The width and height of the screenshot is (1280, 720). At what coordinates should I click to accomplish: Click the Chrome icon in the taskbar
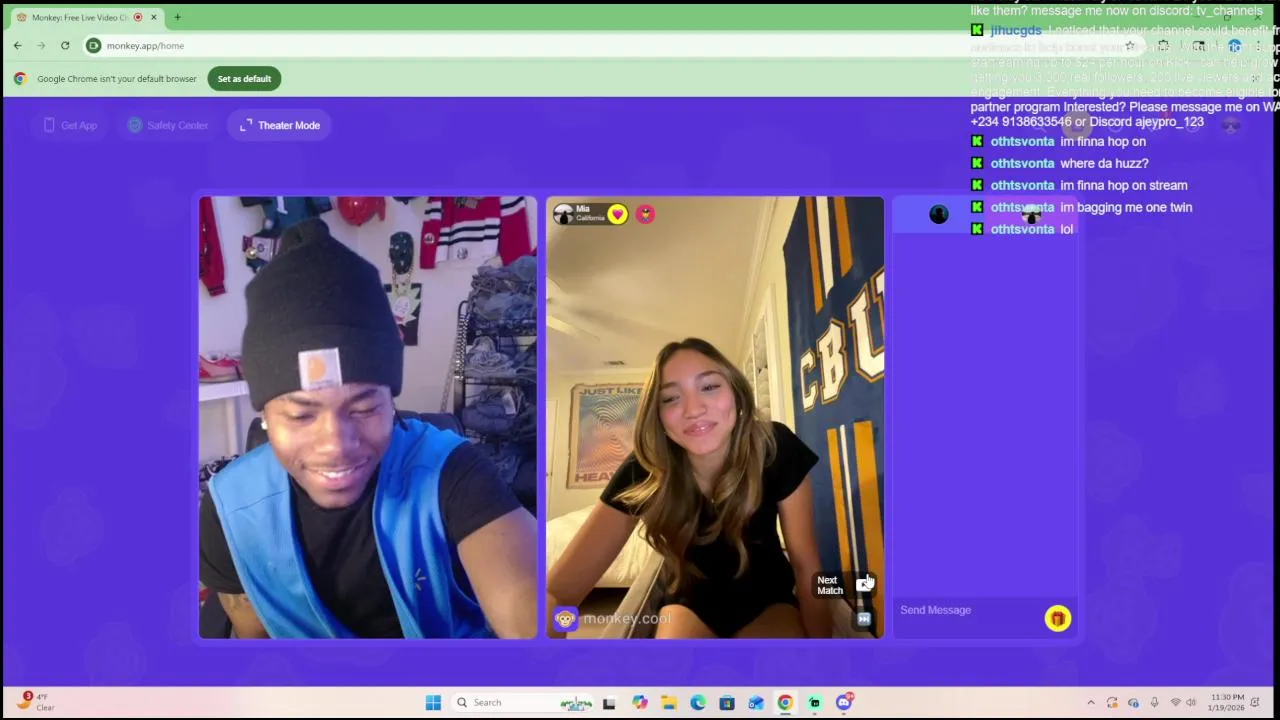click(x=785, y=702)
